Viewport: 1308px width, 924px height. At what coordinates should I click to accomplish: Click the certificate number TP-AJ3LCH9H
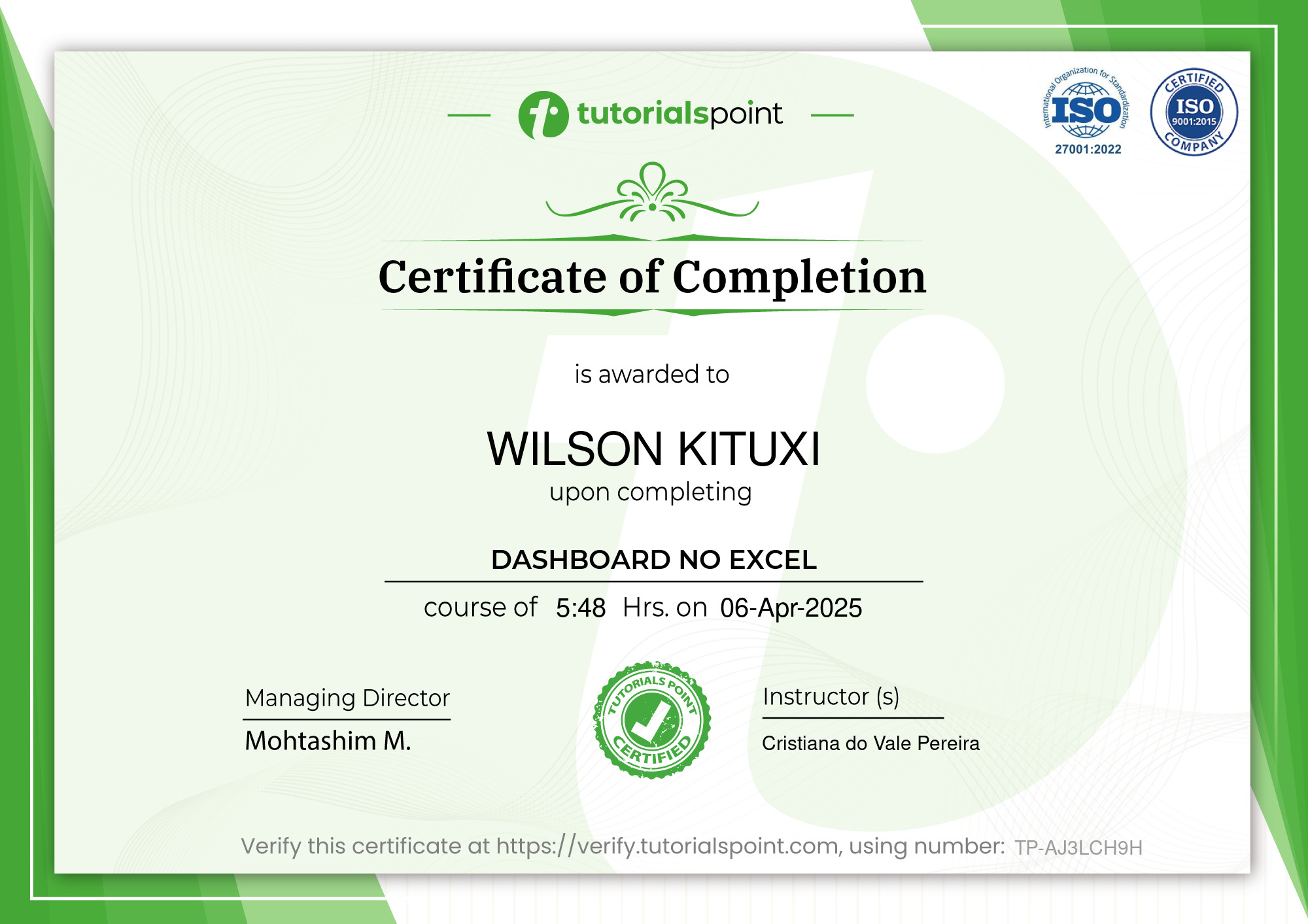(x=1078, y=848)
